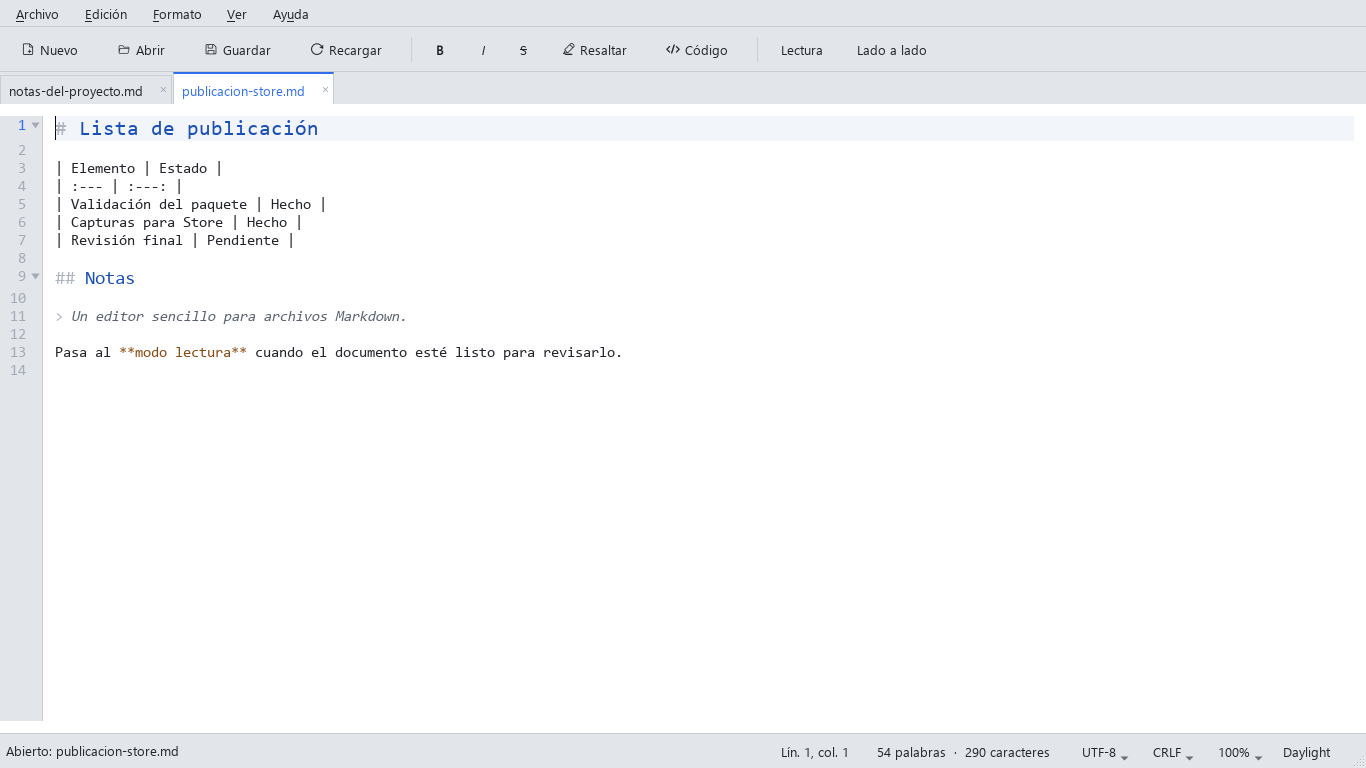This screenshot has height=768, width=1366.
Task: Open the Archivo menu
Action: [x=37, y=14]
